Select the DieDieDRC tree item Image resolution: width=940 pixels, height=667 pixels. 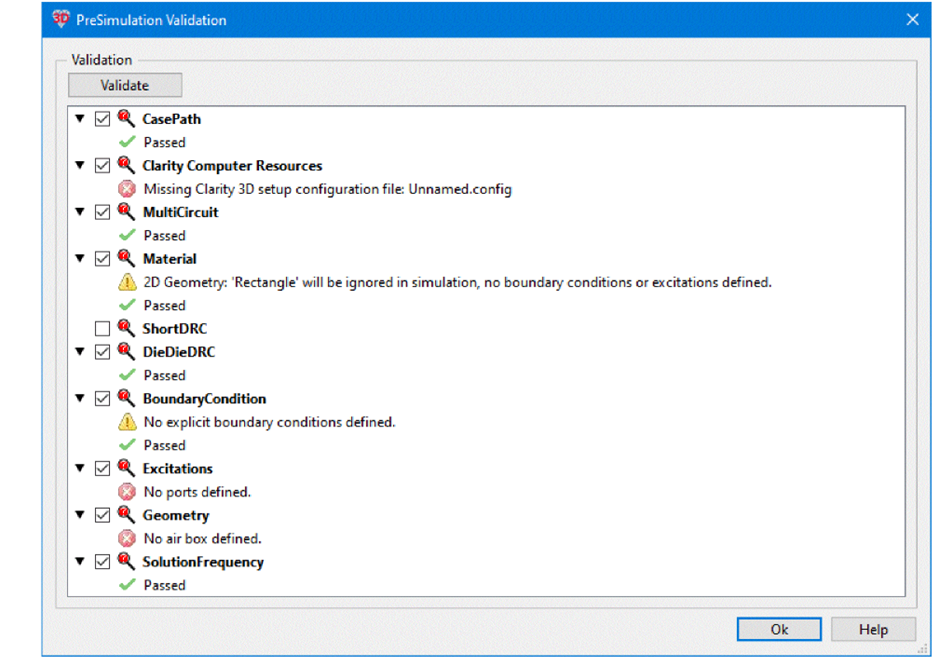tap(178, 352)
